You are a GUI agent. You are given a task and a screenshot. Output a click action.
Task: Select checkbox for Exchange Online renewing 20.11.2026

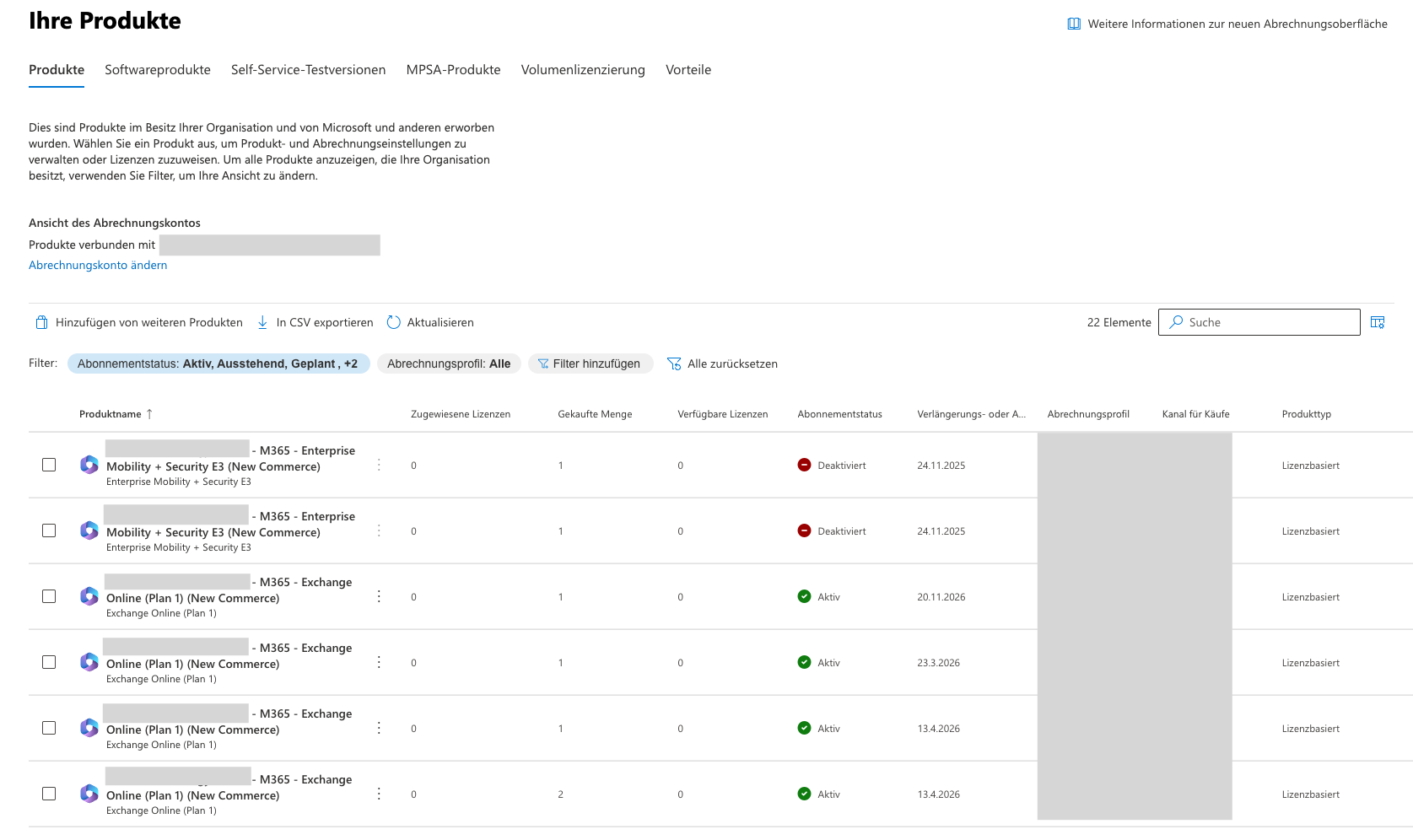coord(49,596)
